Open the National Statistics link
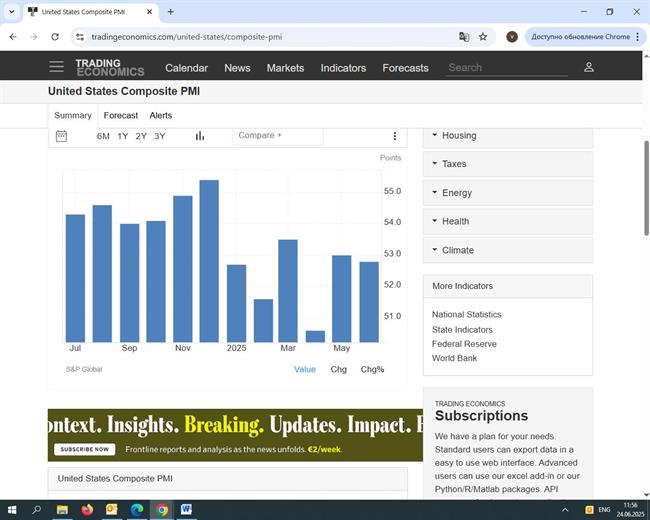 coord(466,314)
